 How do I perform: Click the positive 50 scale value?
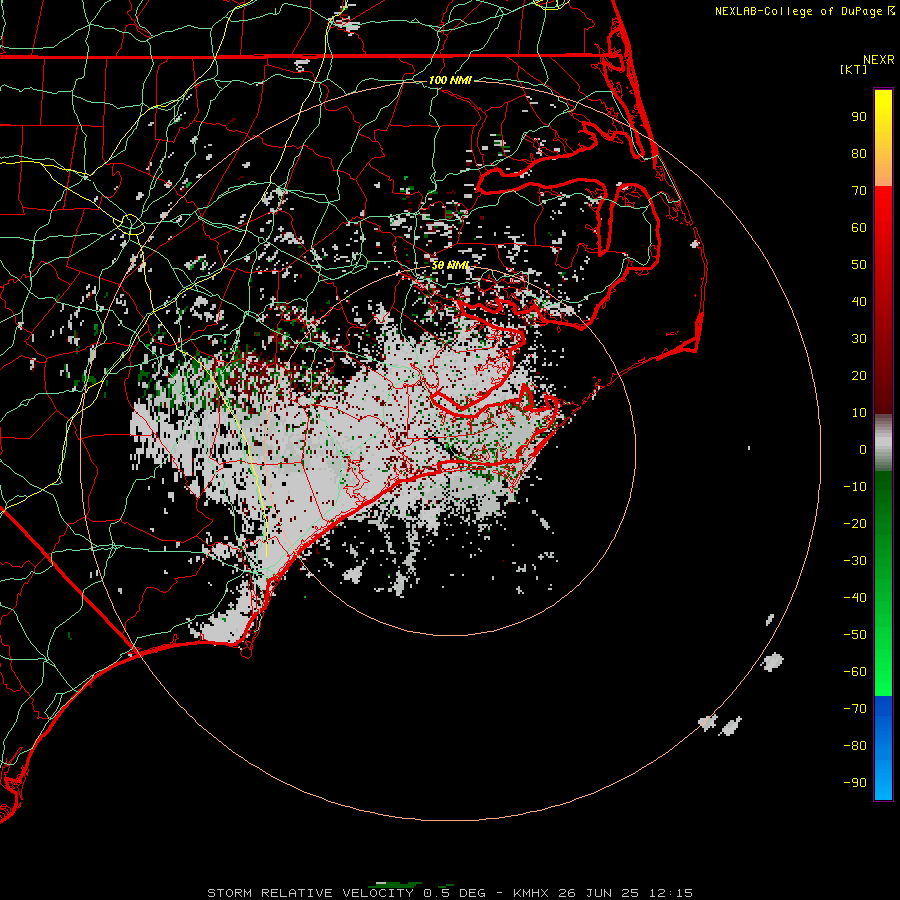(x=859, y=265)
